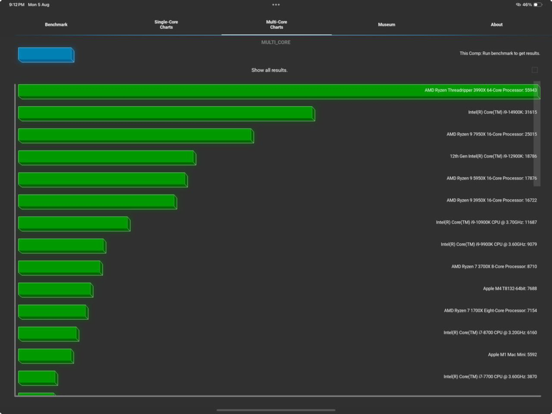Tap the three-dot multitasking menu at top
The width and height of the screenshot is (552, 414).
pos(276,5)
